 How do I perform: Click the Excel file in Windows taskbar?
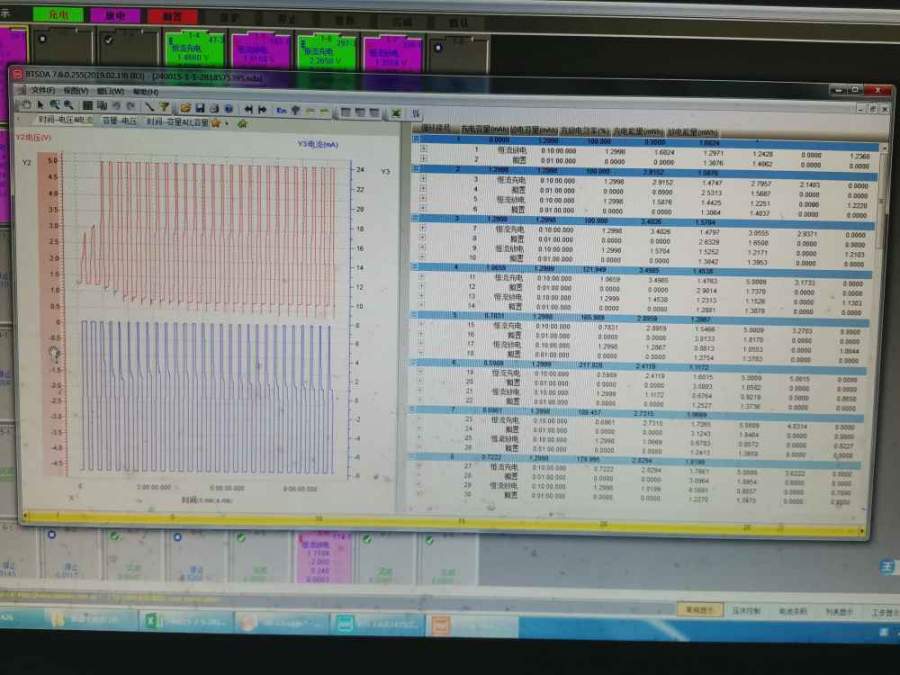point(170,622)
